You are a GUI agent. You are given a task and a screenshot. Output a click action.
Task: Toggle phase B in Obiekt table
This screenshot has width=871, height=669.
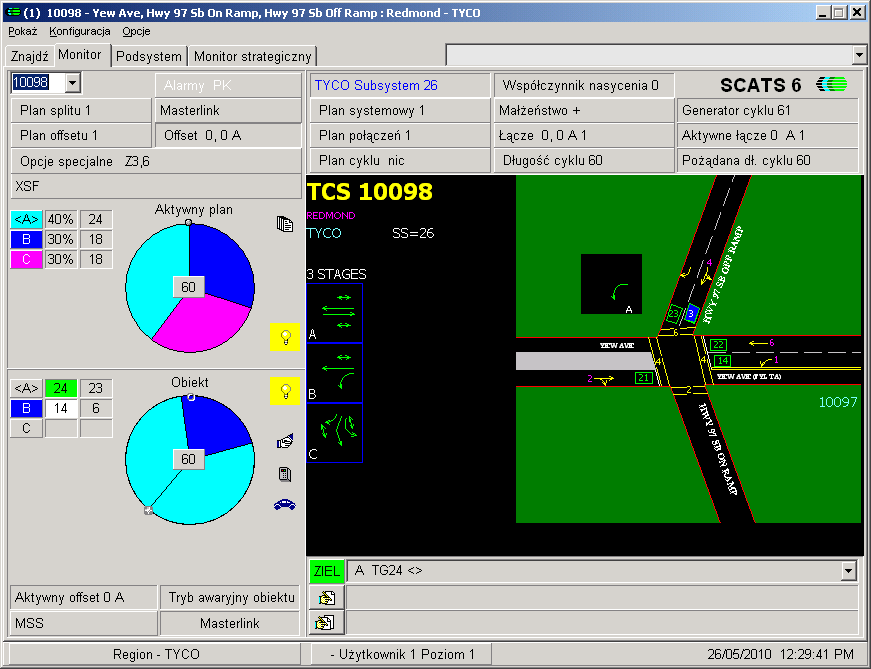pyautogui.click(x=26, y=408)
